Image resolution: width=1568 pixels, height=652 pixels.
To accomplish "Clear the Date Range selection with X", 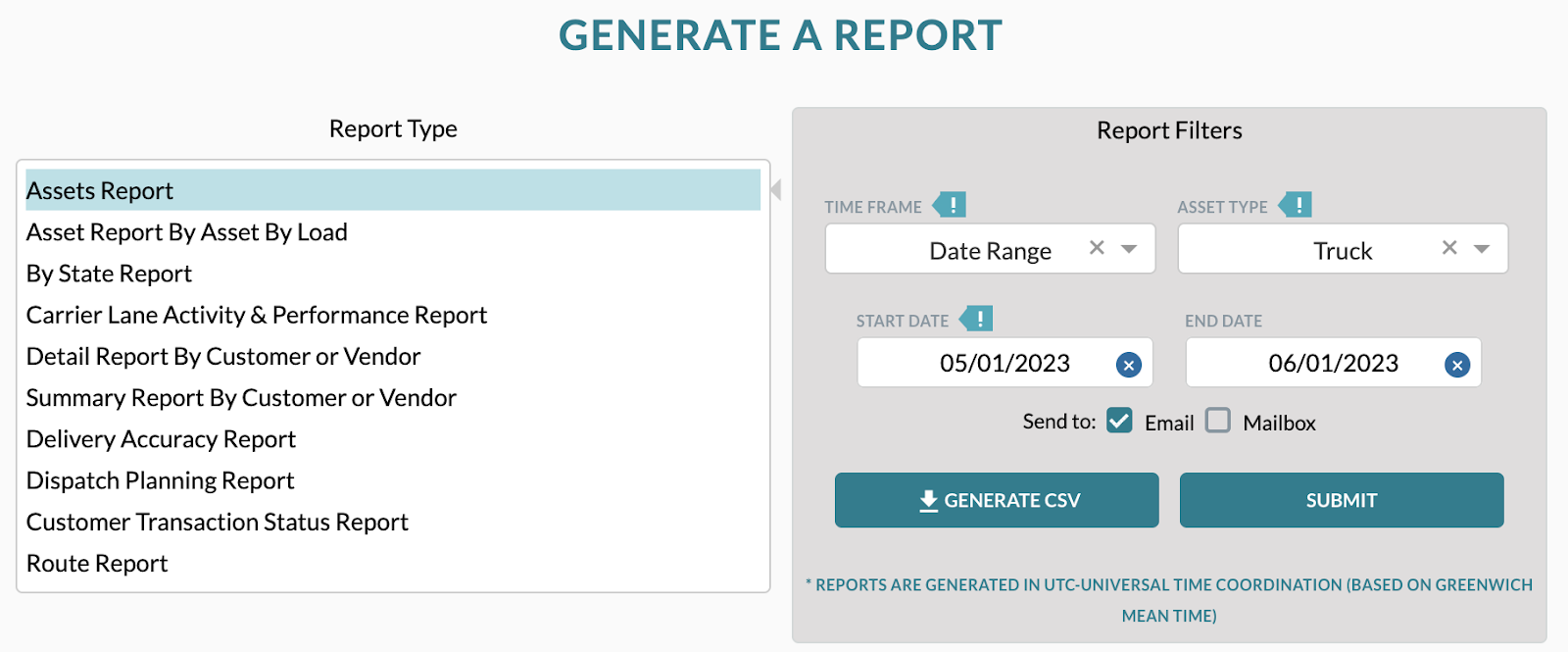I will pyautogui.click(x=1098, y=248).
